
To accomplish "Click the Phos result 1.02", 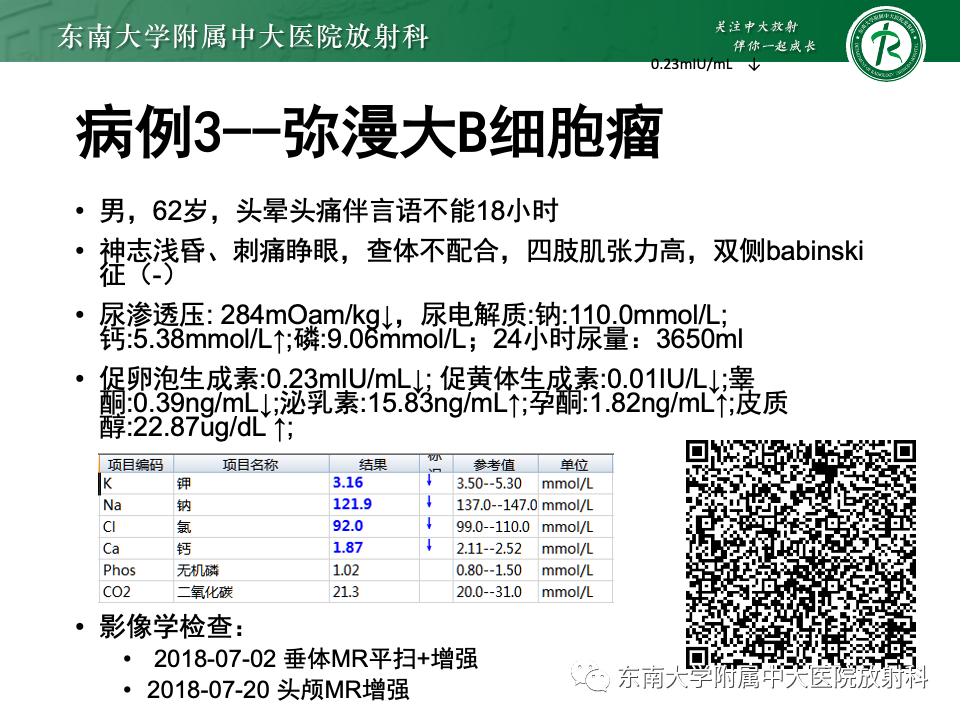I will (x=346, y=571).
